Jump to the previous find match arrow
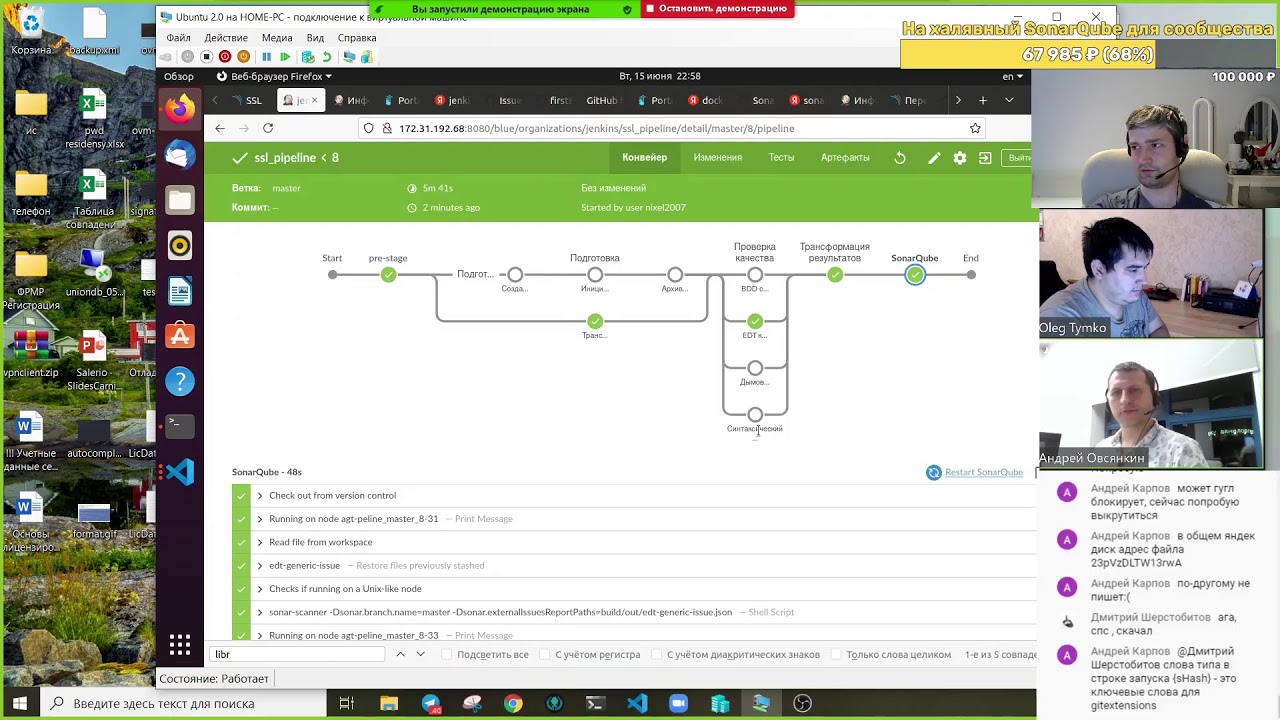 tap(400, 654)
